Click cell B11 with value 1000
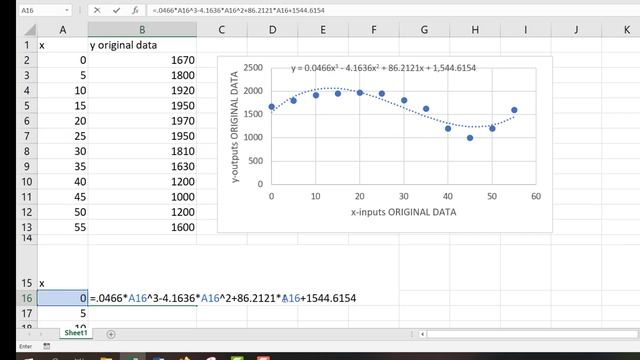640x360 pixels. [x=142, y=197]
